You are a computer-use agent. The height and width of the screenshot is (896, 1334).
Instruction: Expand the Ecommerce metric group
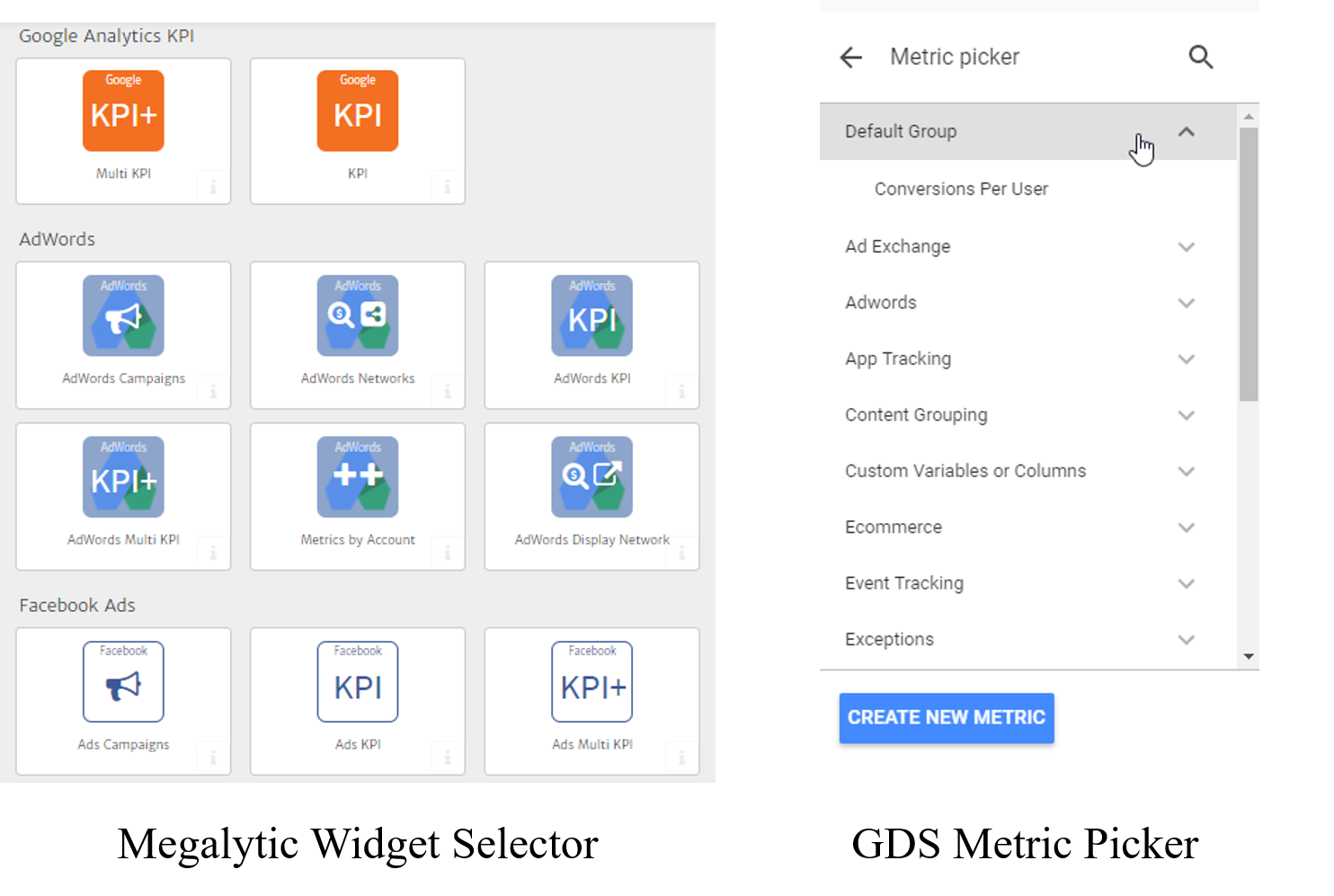(1186, 528)
